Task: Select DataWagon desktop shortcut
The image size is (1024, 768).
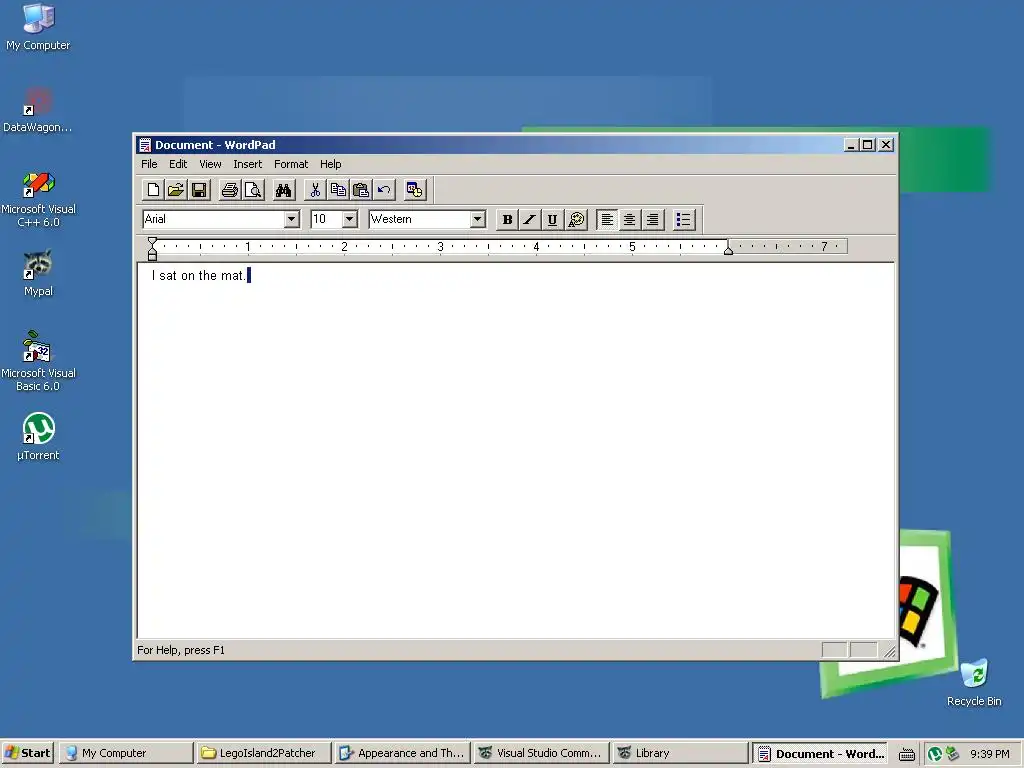Action: pyautogui.click(x=38, y=110)
